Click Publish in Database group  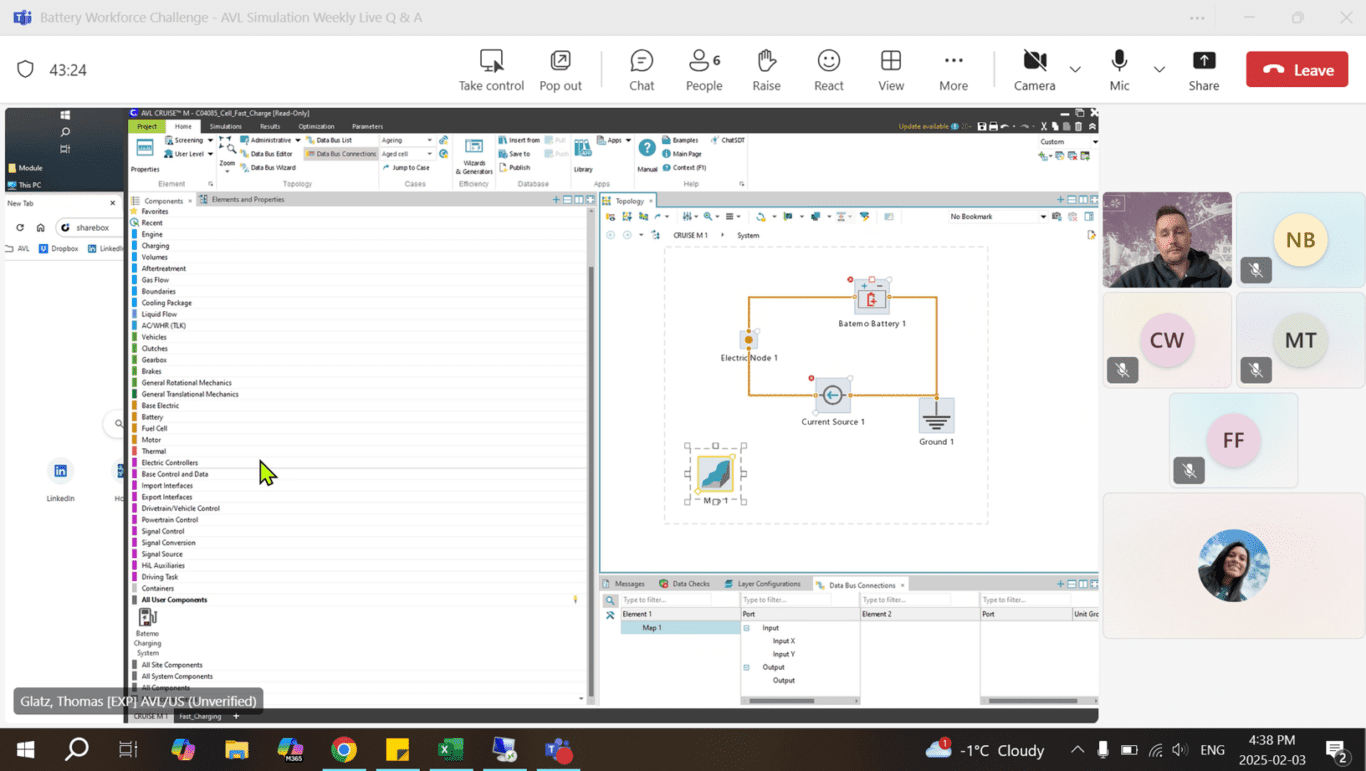point(515,168)
